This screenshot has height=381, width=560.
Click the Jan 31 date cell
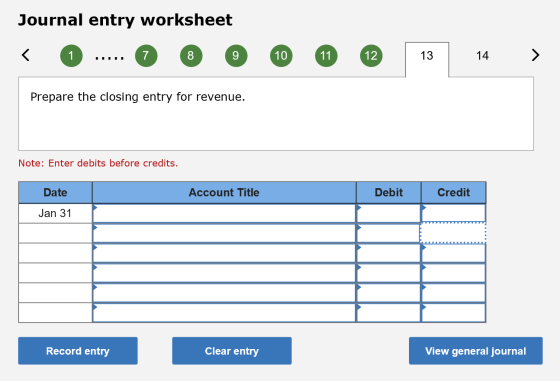click(x=55, y=214)
